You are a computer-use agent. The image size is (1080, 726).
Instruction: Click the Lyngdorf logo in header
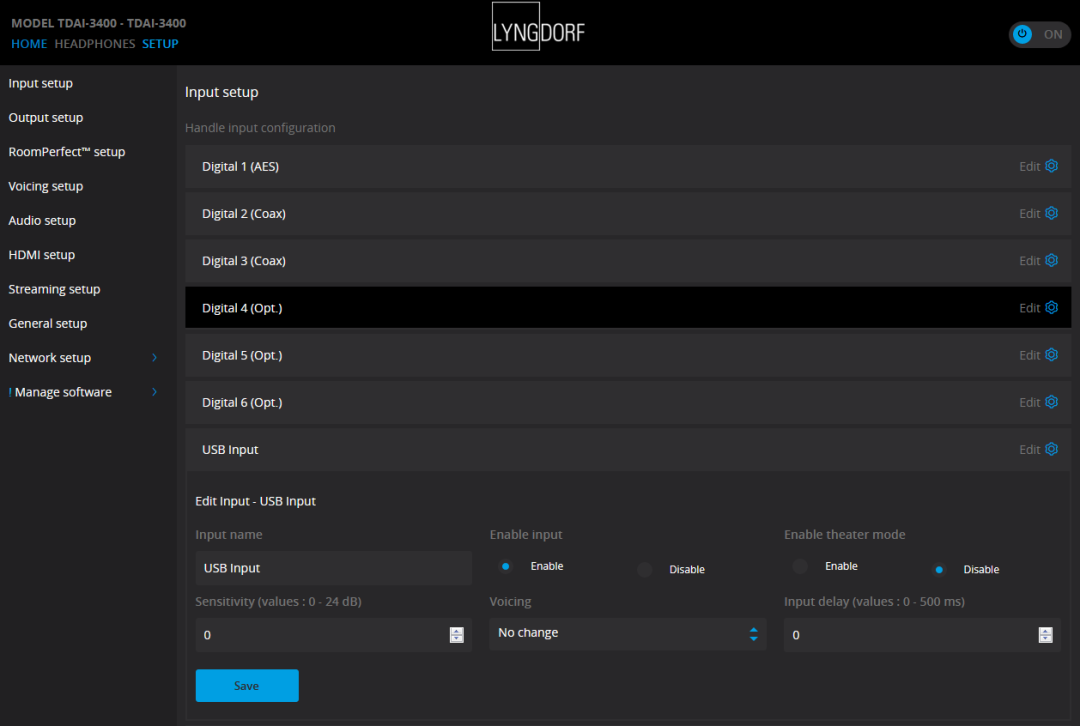[539, 33]
